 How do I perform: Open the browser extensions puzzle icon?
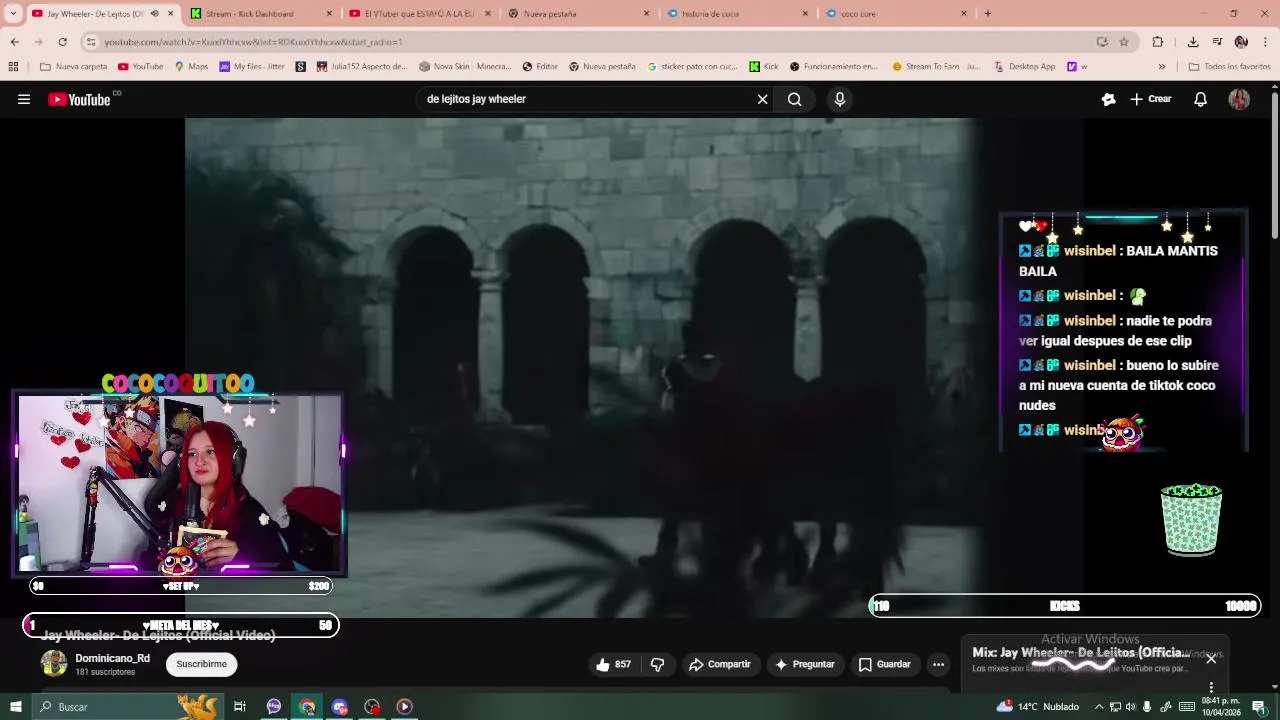[x=1158, y=42]
